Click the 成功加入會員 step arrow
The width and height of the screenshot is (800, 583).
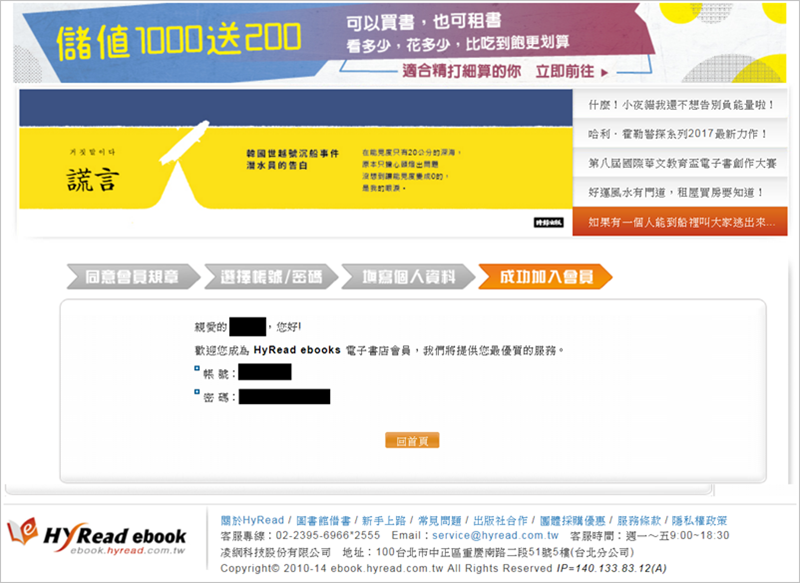point(542,276)
